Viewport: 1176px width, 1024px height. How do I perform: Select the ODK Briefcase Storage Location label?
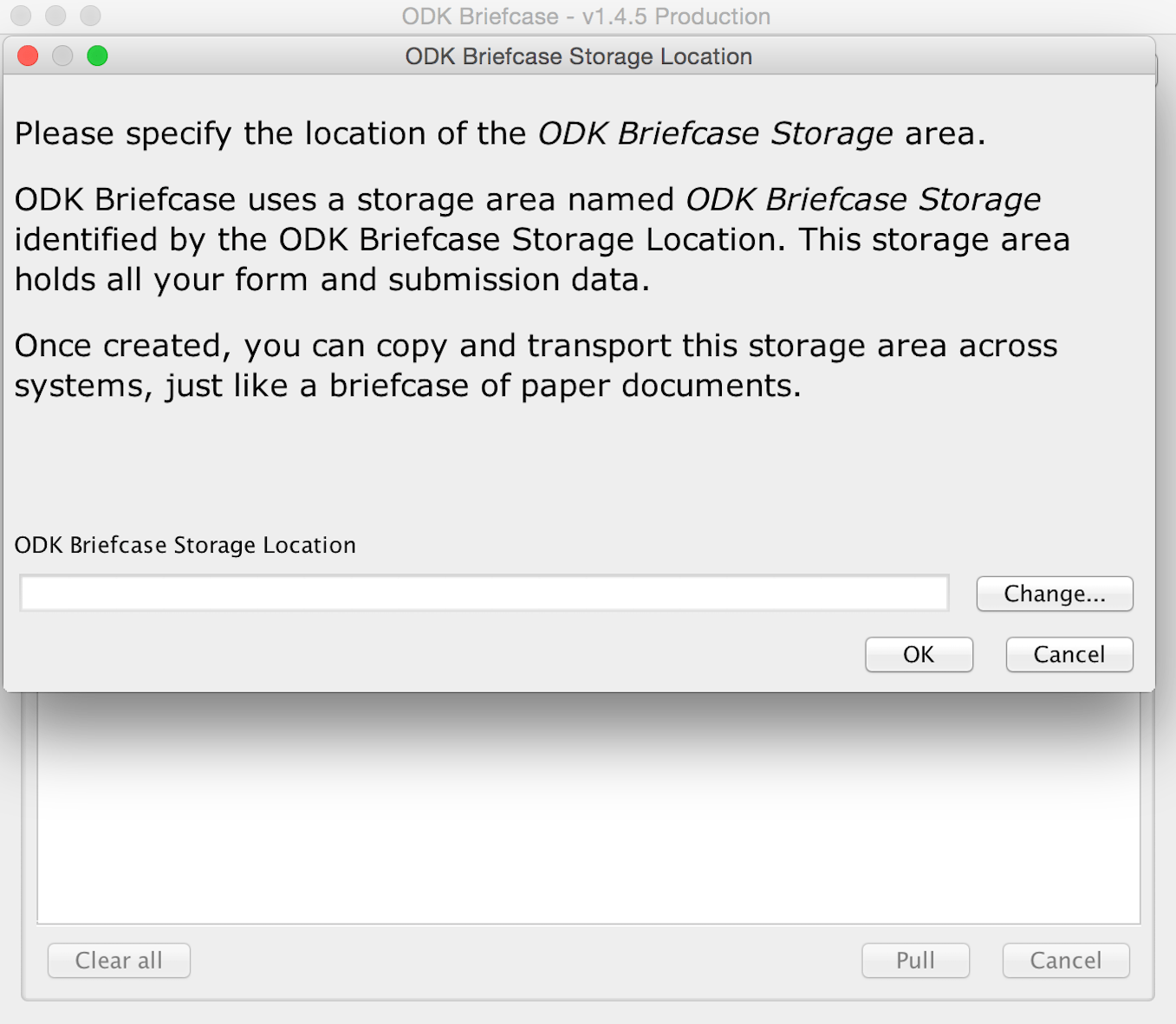pyautogui.click(x=185, y=545)
